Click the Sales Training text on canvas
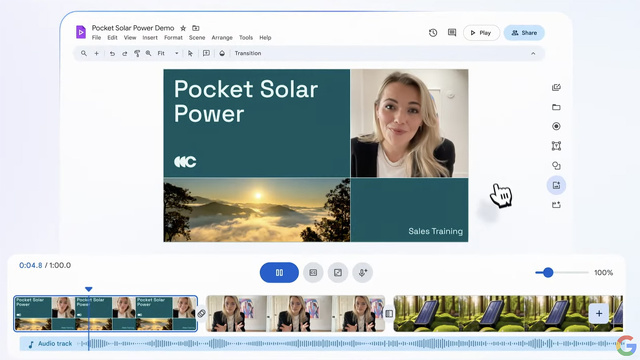640x360 pixels. point(436,231)
